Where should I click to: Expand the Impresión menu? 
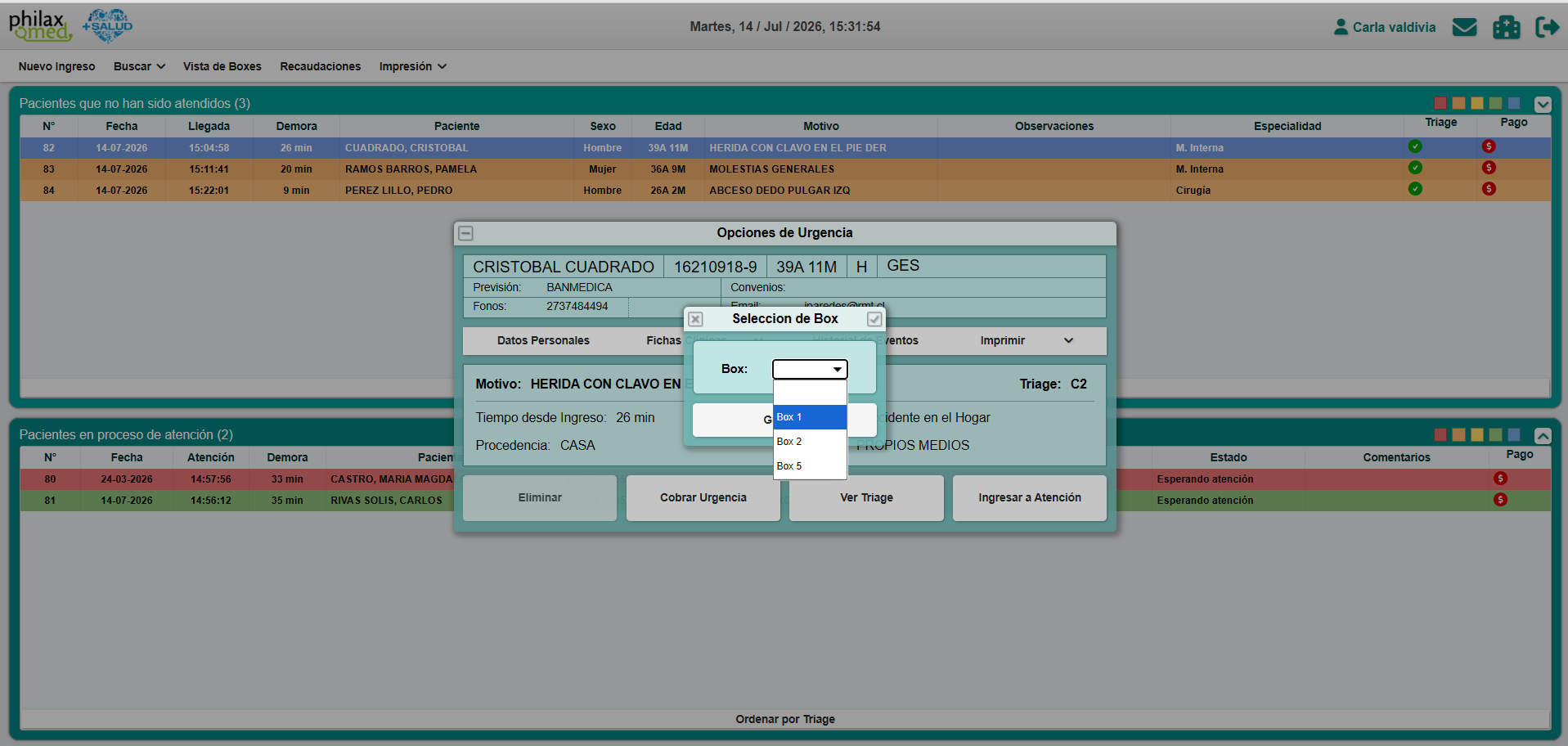412,66
